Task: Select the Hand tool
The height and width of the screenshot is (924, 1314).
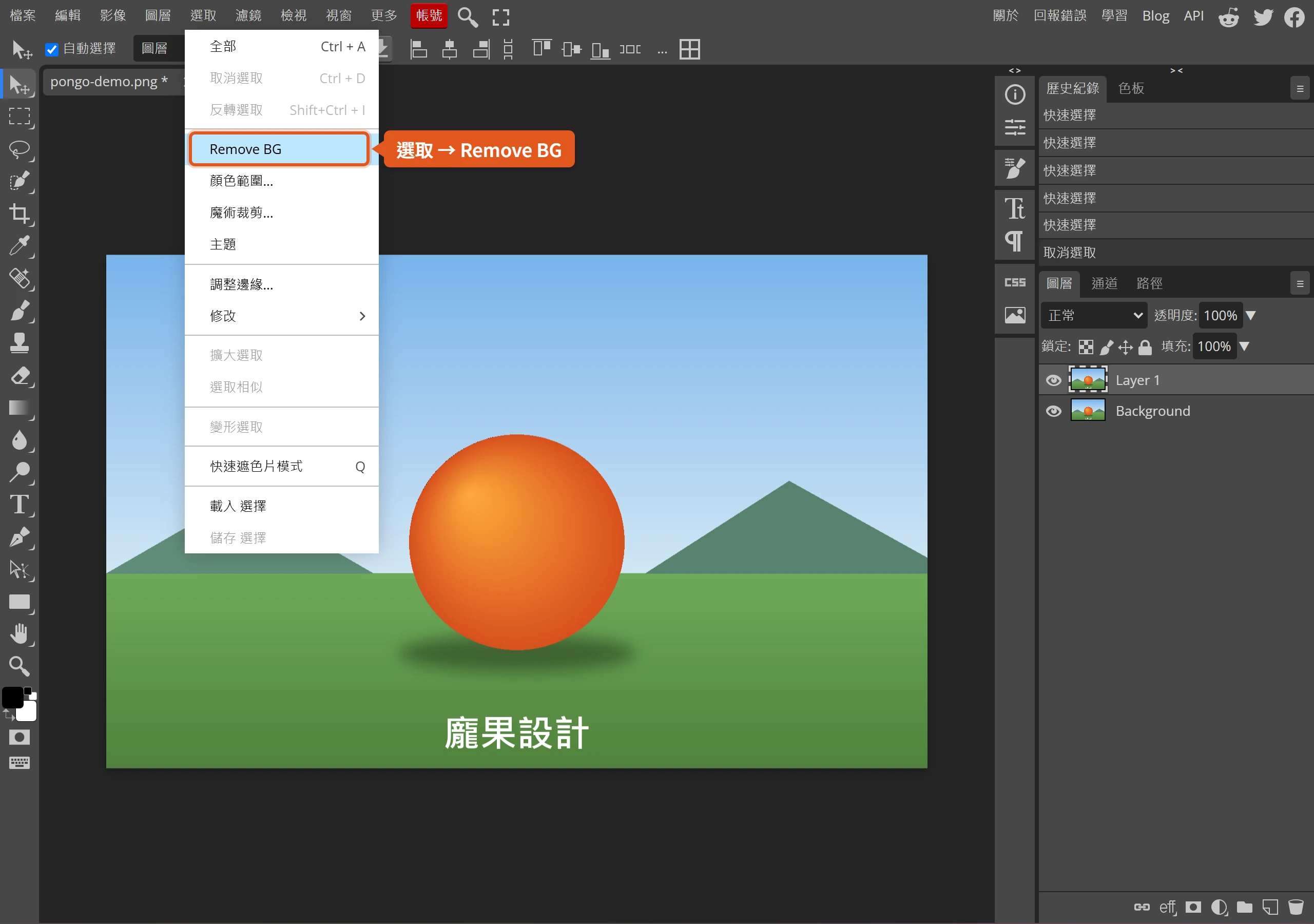Action: (20, 634)
